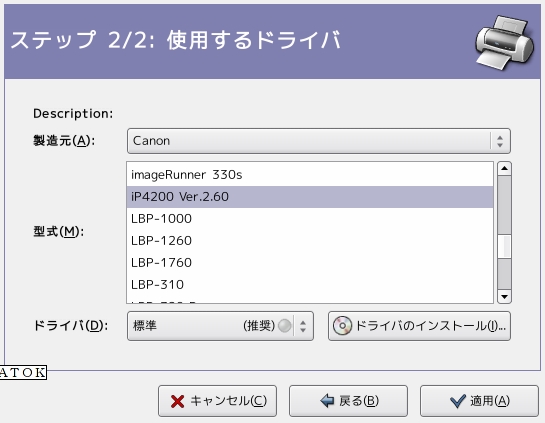Image resolution: width=545 pixels, height=423 pixels.
Task: Click the model list scrollbar thumb
Action: coord(504,246)
